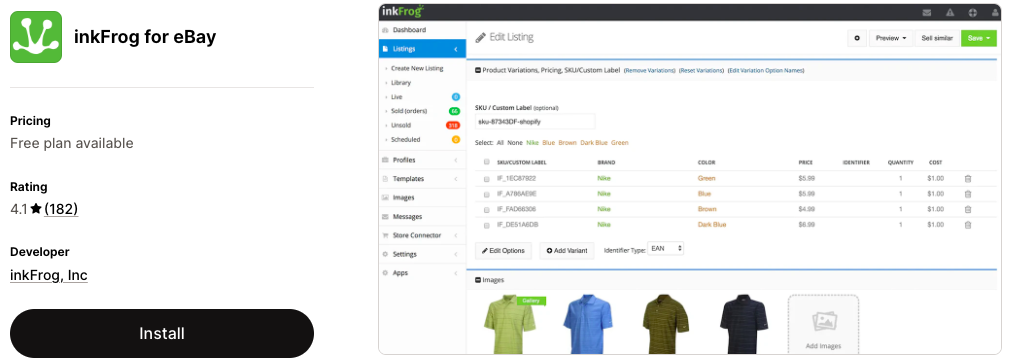Click the pencil icon beside Edit Listing
Image resolution: width=1014 pixels, height=364 pixels.
tap(480, 37)
